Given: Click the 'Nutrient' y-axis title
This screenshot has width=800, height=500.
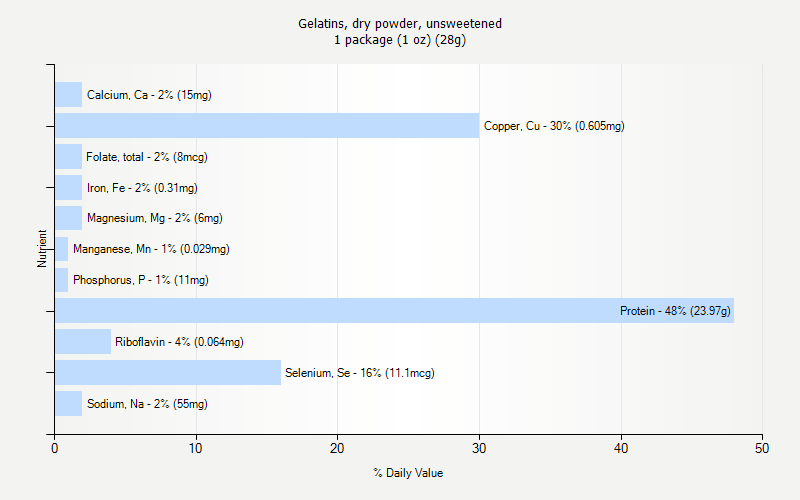Looking at the screenshot, I should tap(43, 249).
